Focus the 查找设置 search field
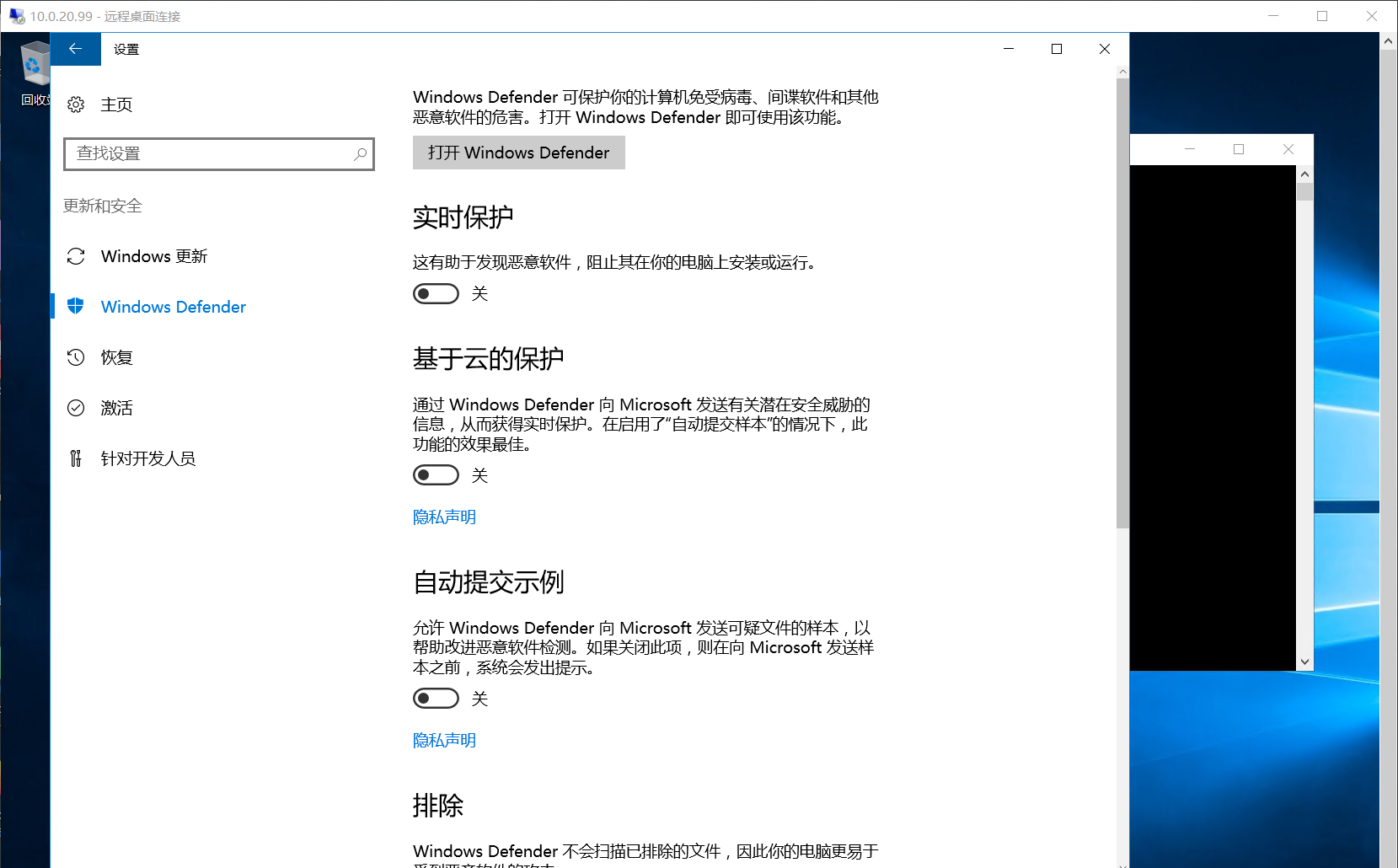The image size is (1398, 868). 219,154
